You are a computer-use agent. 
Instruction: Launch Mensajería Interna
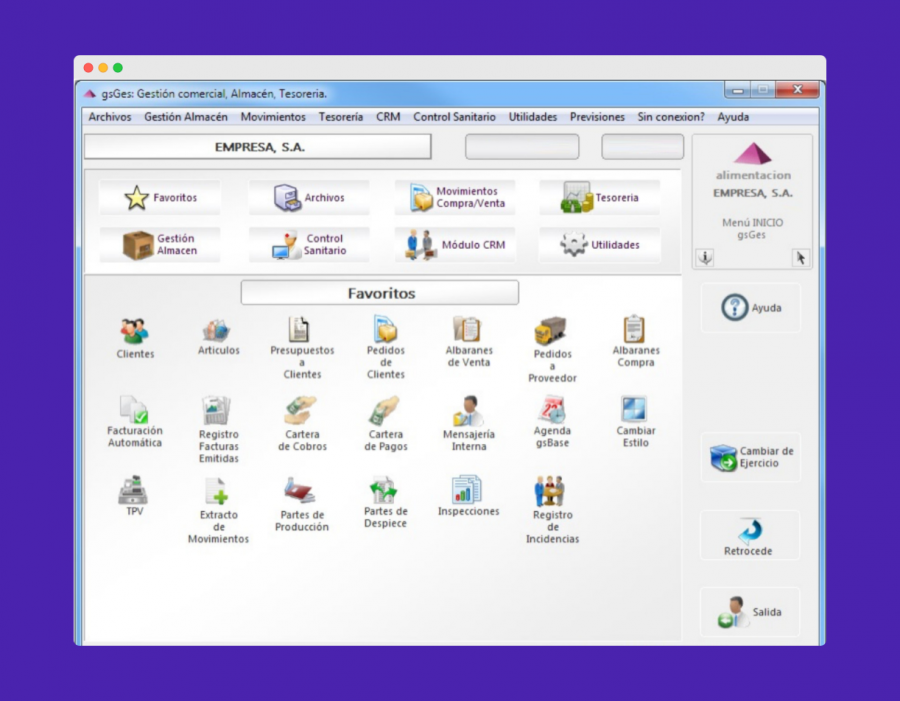pyautogui.click(x=469, y=424)
